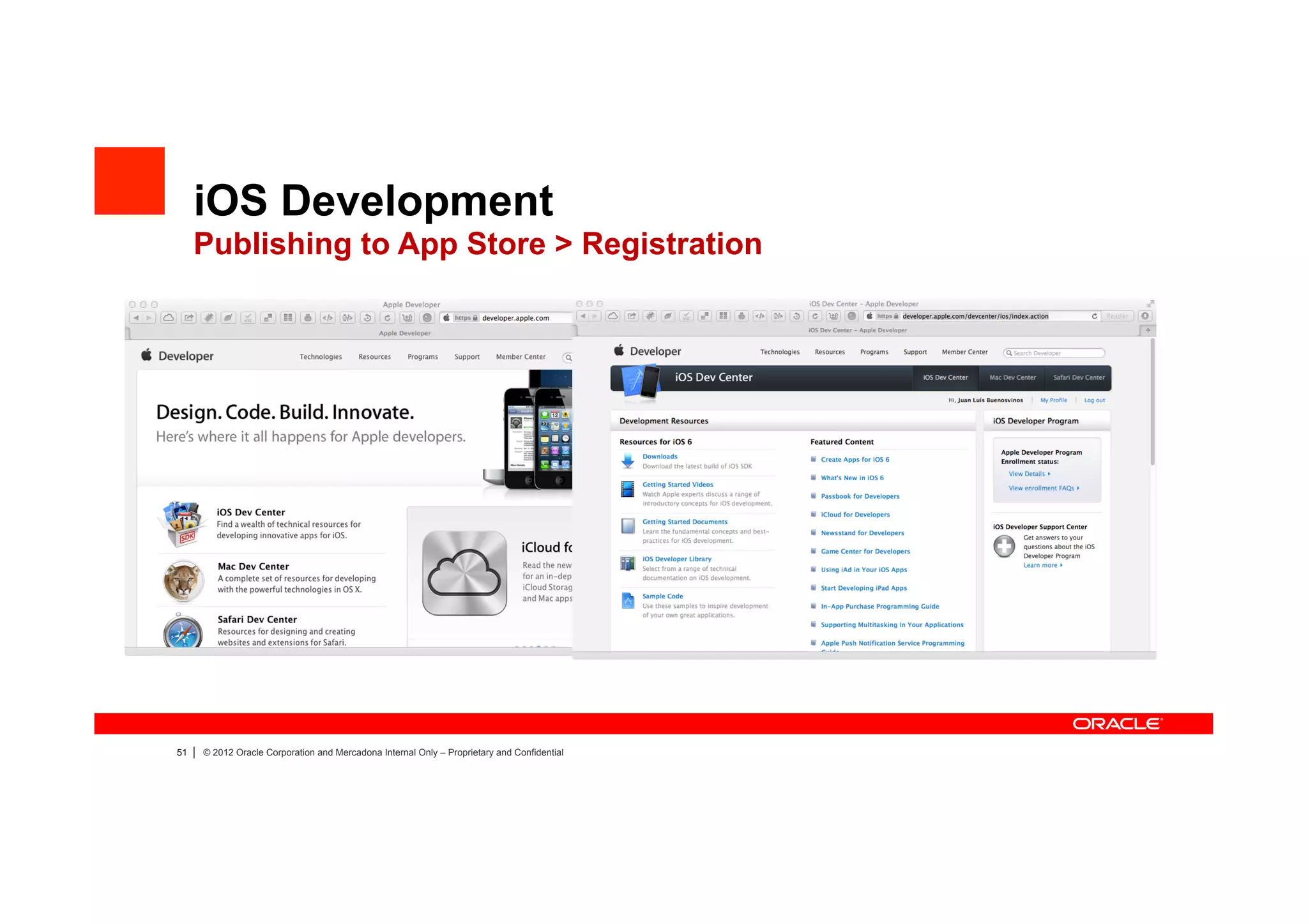The width and height of the screenshot is (1308, 924).
Task: Click the blue Downloads arrow icon
Action: [x=628, y=460]
